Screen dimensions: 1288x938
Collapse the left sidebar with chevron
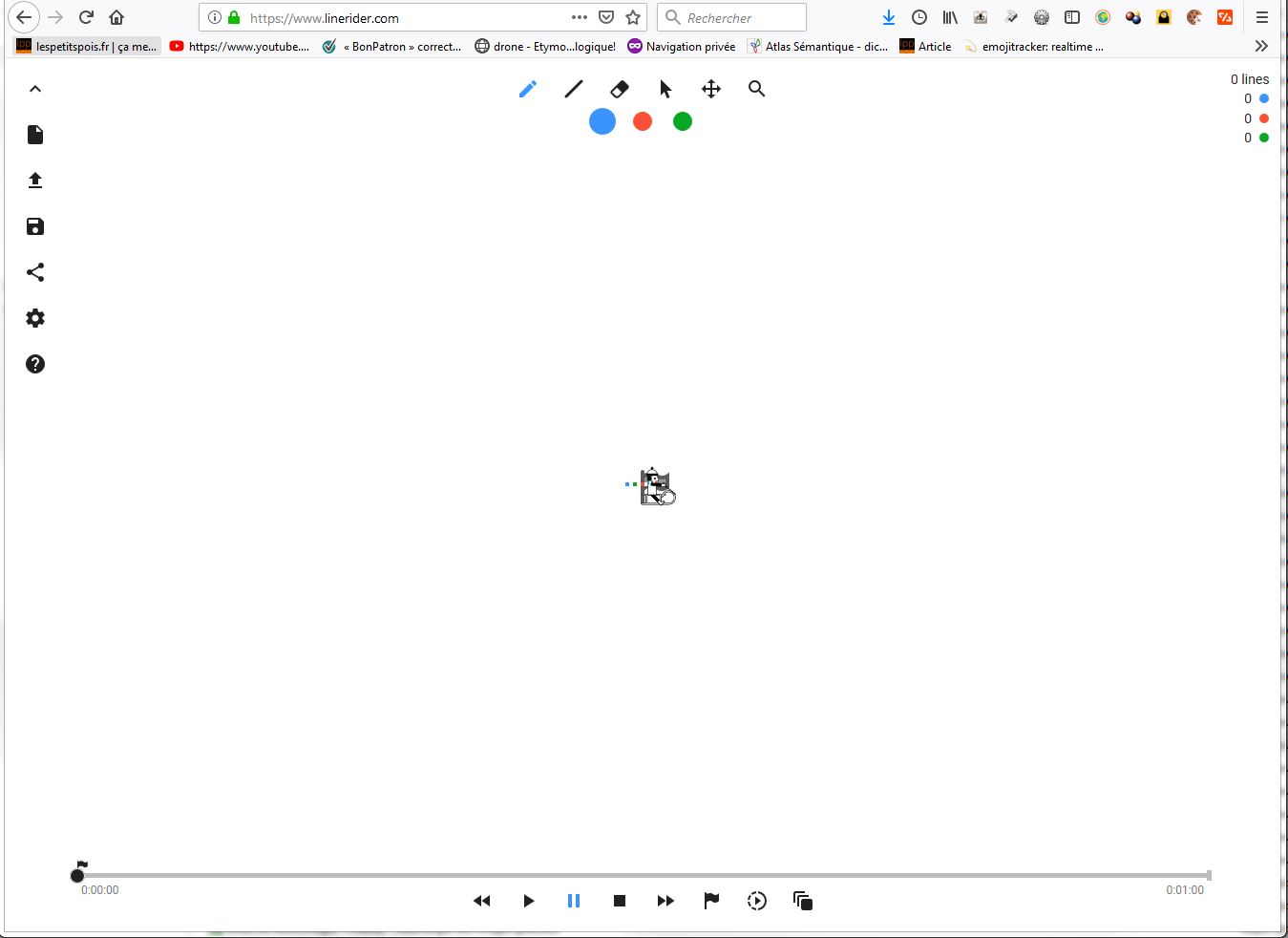click(35, 89)
